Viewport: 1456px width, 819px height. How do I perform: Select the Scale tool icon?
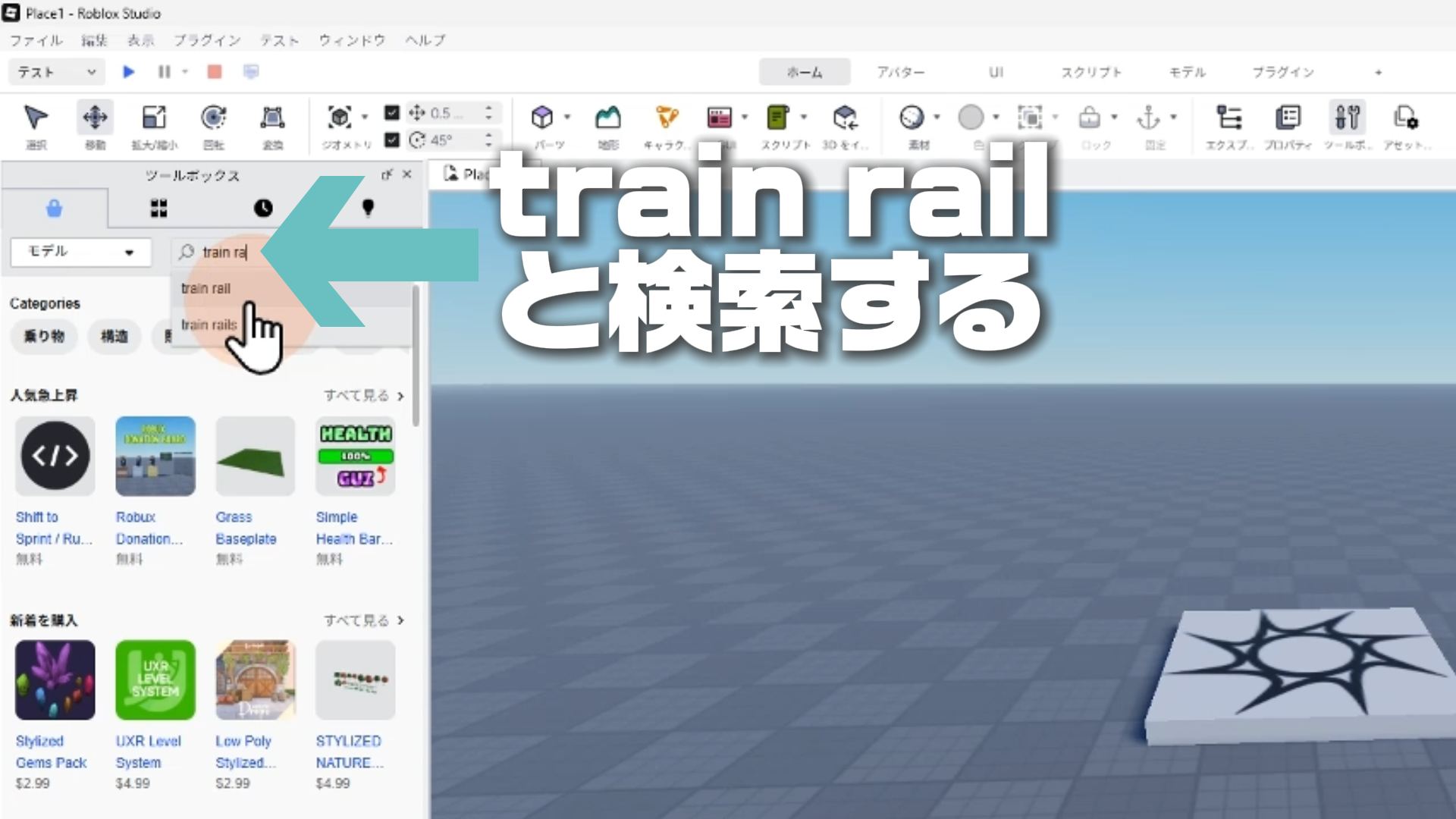point(154,118)
